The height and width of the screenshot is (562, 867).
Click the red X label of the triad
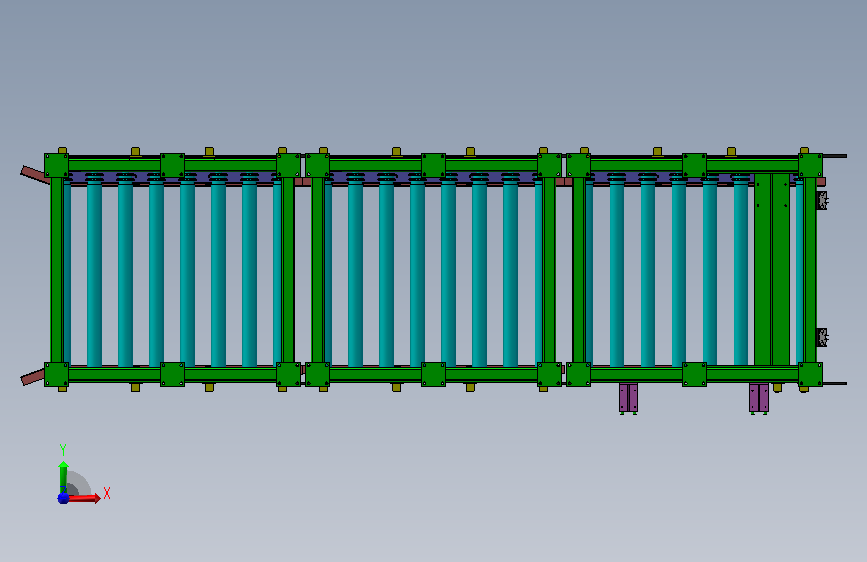[x=107, y=493]
